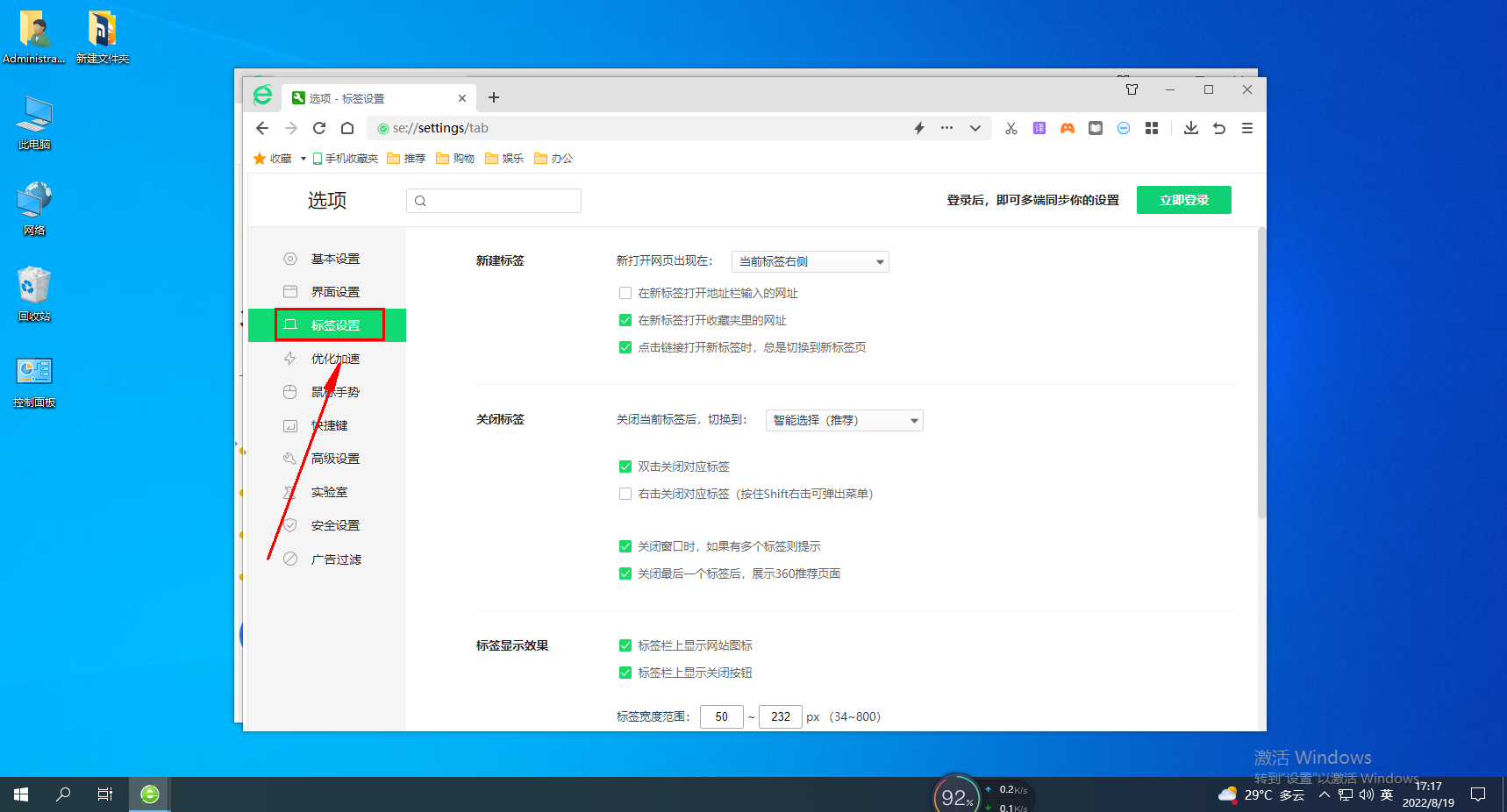Click the minimum tab width field 50
The height and width of the screenshot is (812, 1507).
tap(722, 716)
